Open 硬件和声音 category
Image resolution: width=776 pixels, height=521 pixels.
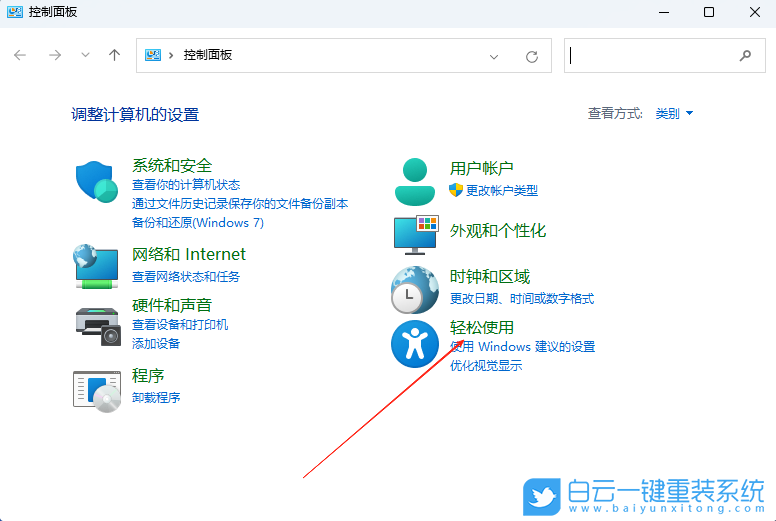tap(172, 305)
